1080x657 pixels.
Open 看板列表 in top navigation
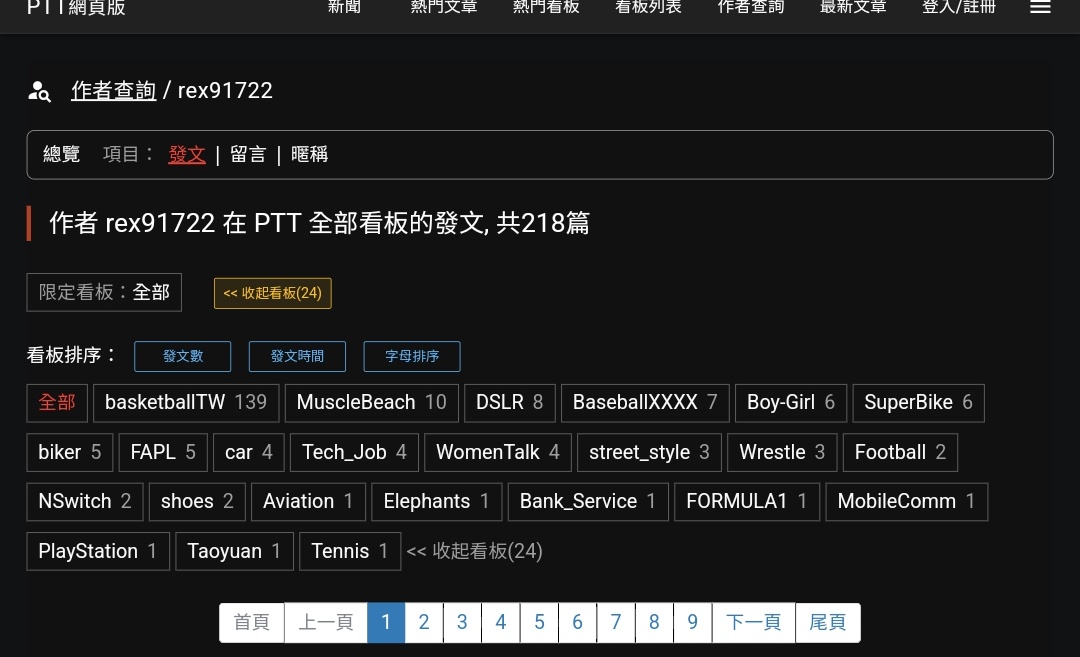point(648,8)
